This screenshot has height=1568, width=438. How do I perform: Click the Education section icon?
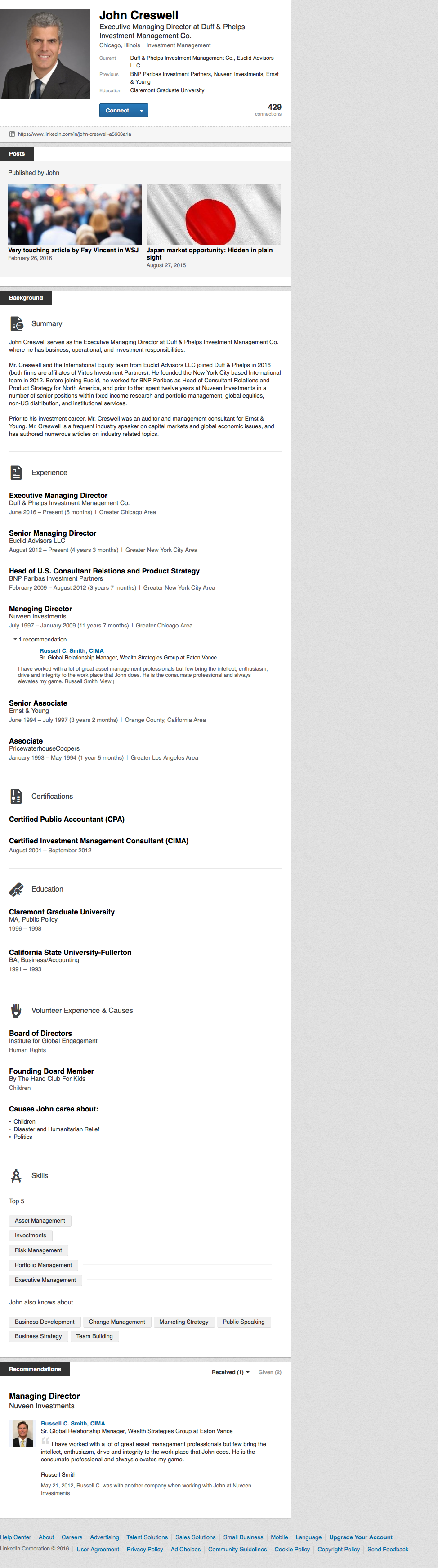pos(17,889)
